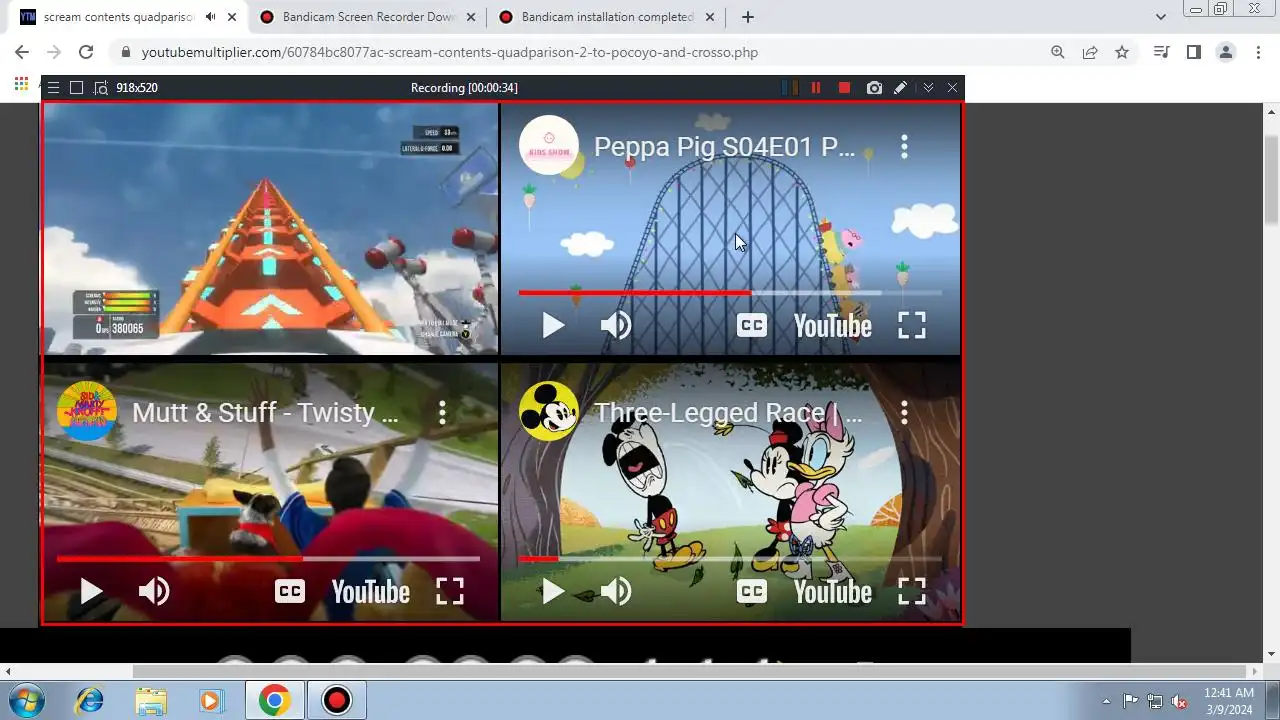This screenshot has height=720, width=1280.
Task: Play the Three-Legged Race video
Action: coord(553,591)
